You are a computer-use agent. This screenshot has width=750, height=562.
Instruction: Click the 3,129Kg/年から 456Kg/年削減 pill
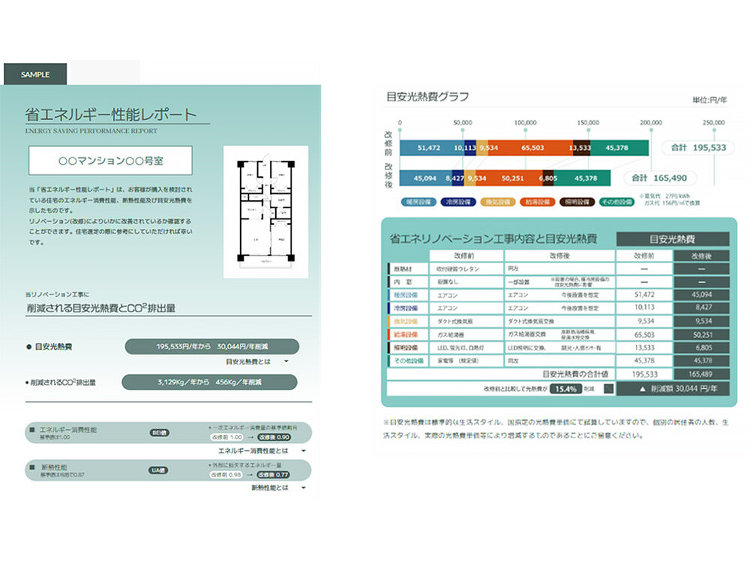click(210, 382)
